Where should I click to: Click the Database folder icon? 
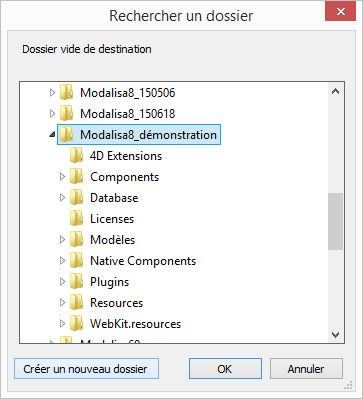(x=77, y=198)
